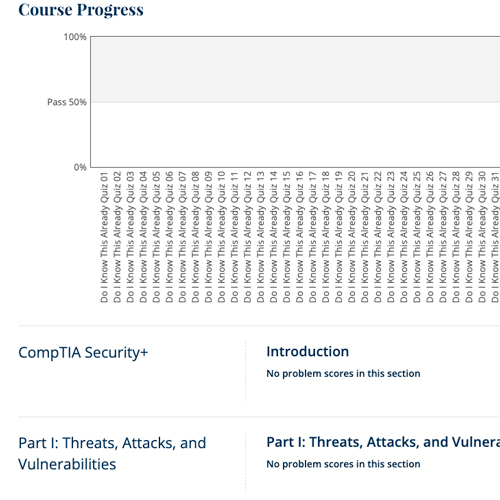
Task: Click the 100% axis label
Action: (75, 37)
